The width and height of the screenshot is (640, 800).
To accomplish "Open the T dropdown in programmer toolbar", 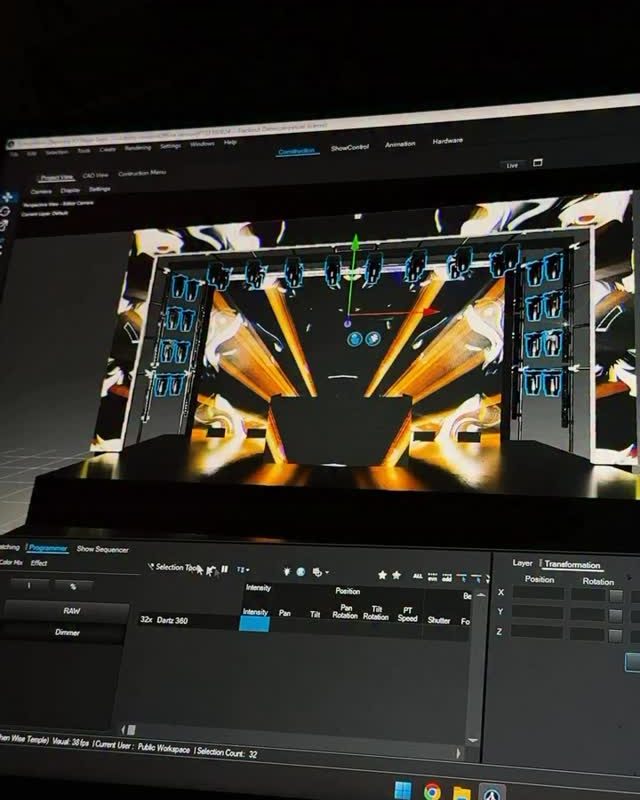I will pyautogui.click(x=243, y=570).
